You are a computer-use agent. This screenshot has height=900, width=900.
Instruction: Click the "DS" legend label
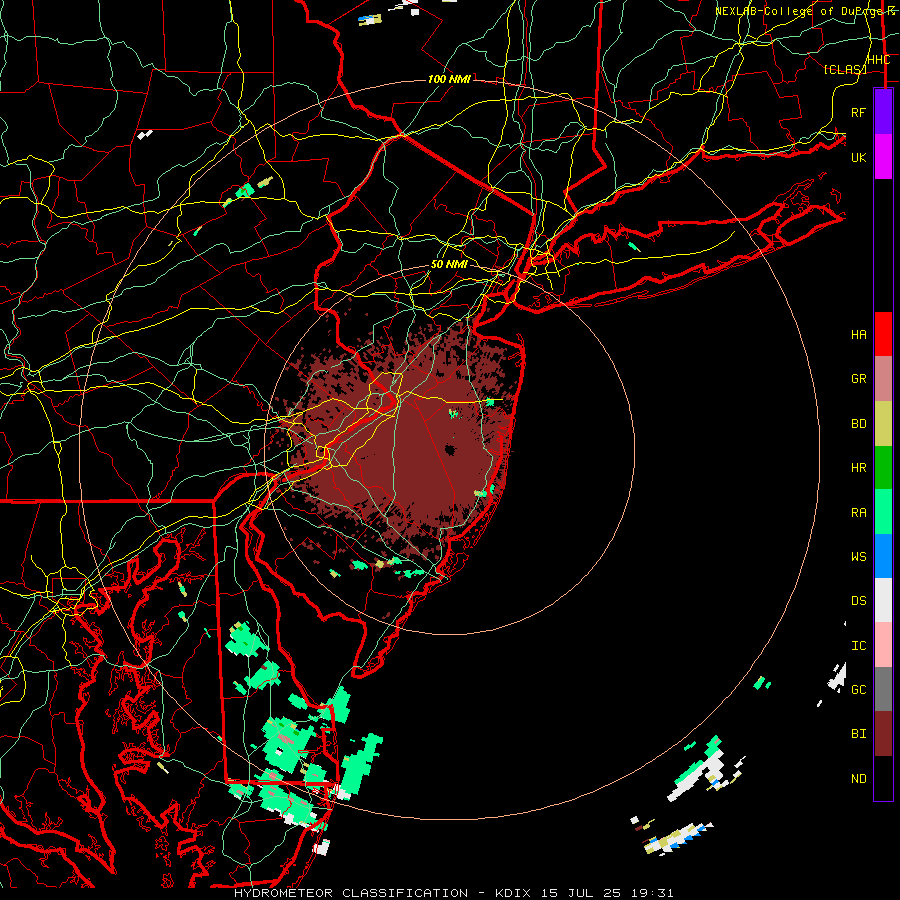[x=858, y=601]
